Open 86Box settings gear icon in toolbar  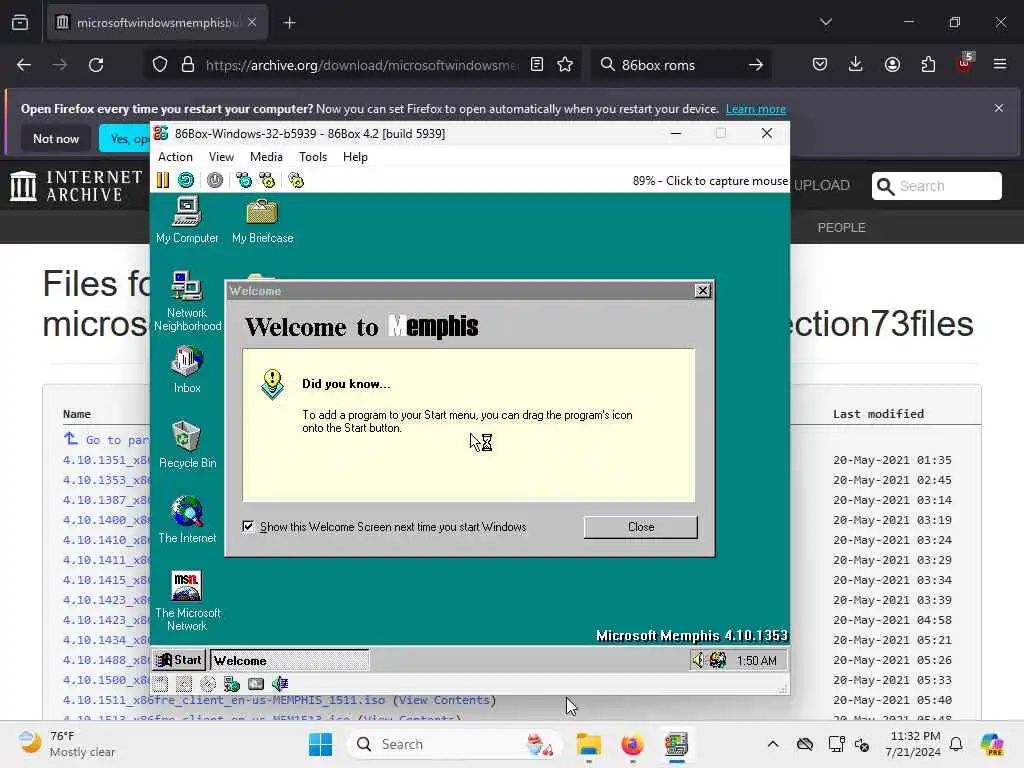coord(296,180)
